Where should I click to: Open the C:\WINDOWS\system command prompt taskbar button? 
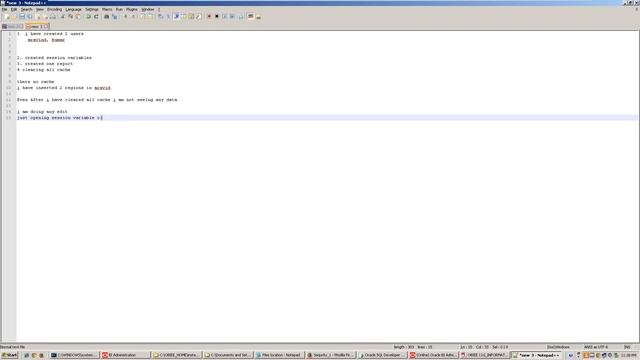coord(74,355)
